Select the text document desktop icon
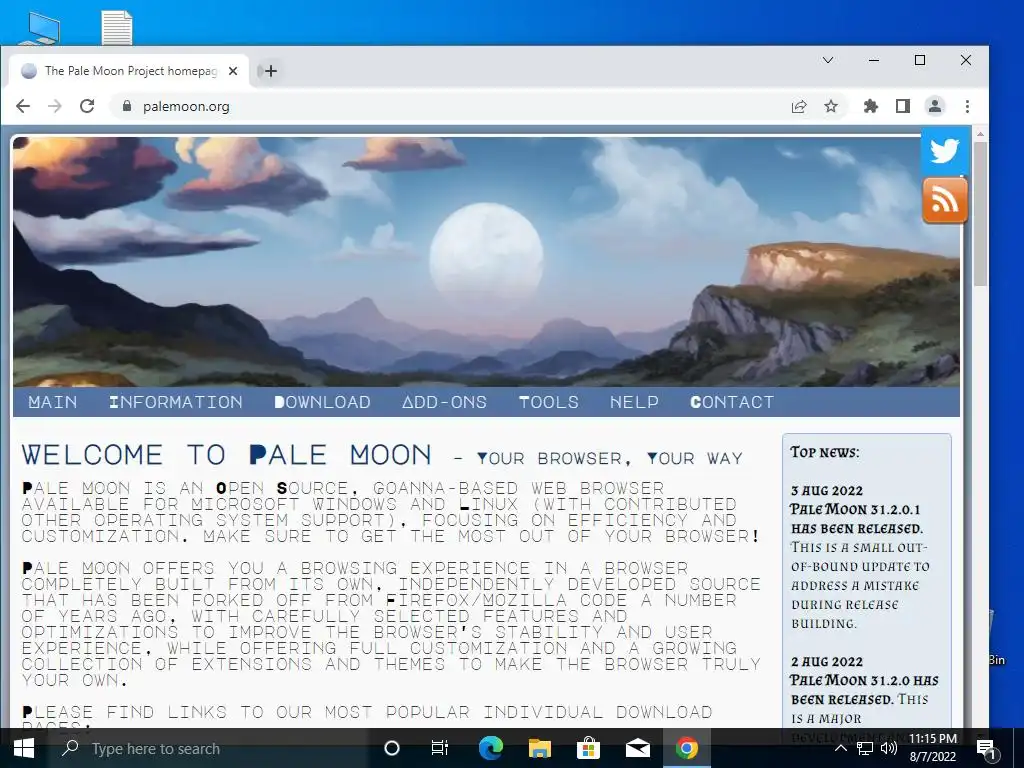 tap(118, 27)
